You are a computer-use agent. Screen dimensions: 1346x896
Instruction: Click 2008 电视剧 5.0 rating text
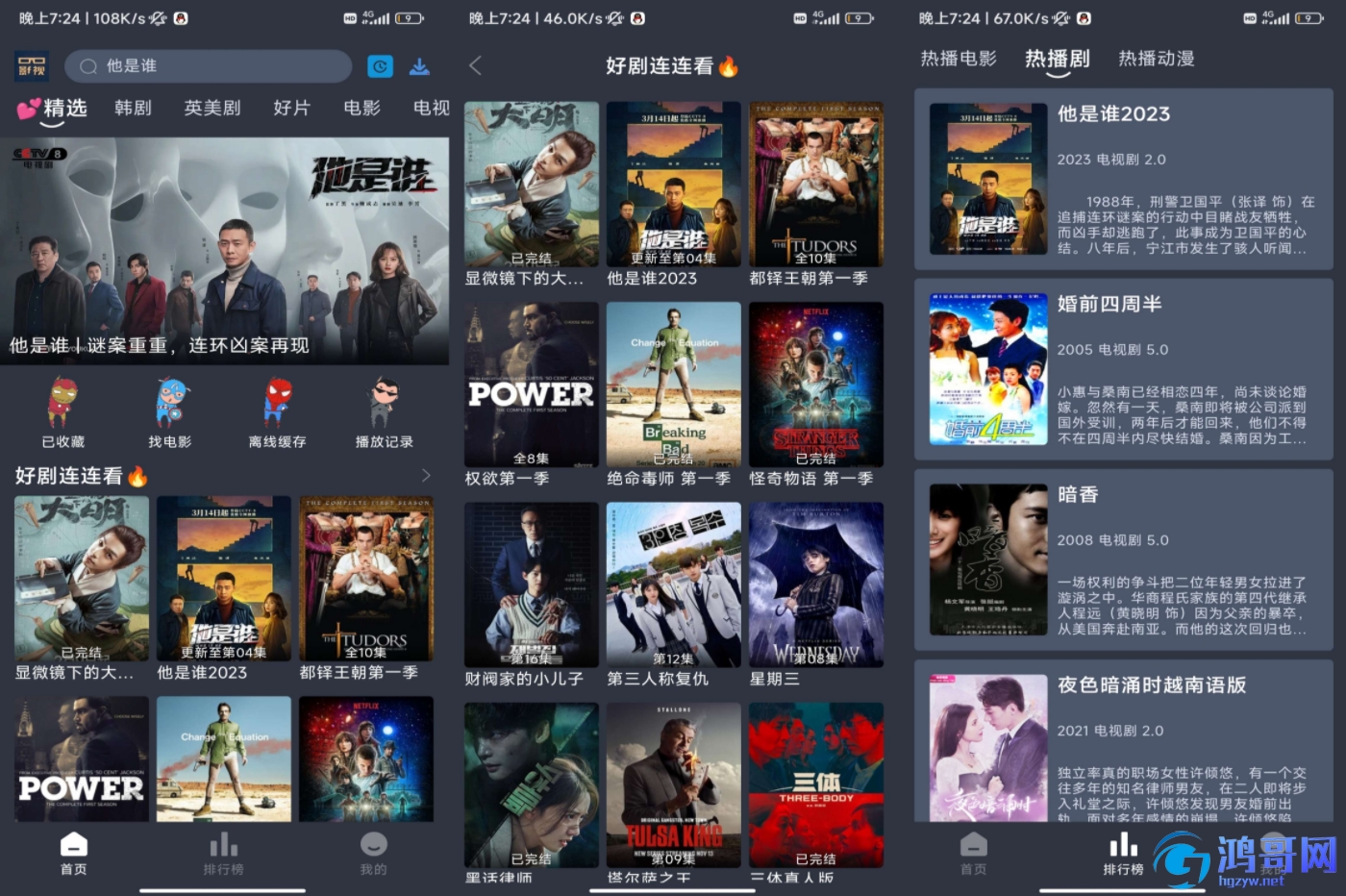pyautogui.click(x=1112, y=540)
